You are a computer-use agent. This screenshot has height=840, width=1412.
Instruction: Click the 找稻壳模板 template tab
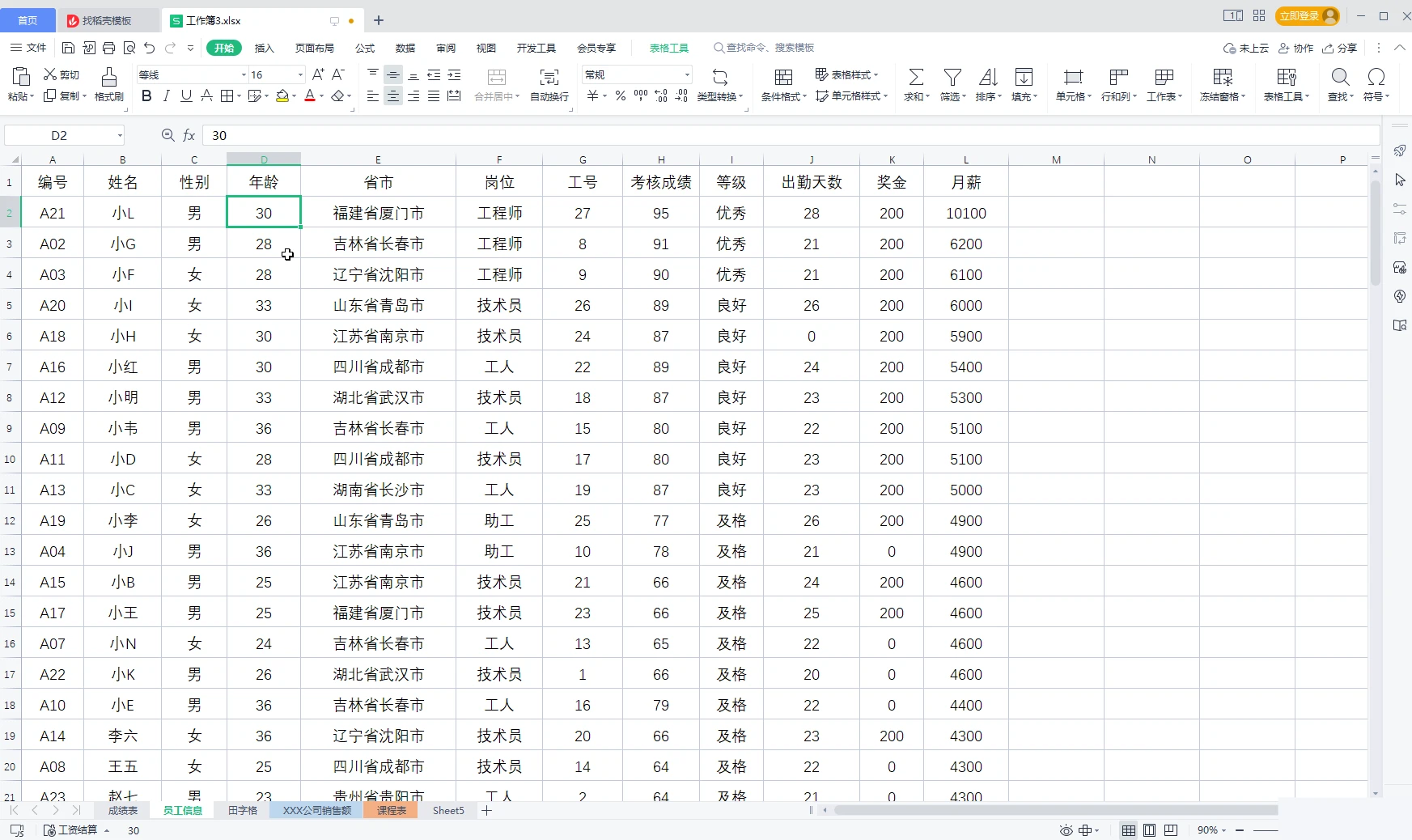pyautogui.click(x=108, y=20)
